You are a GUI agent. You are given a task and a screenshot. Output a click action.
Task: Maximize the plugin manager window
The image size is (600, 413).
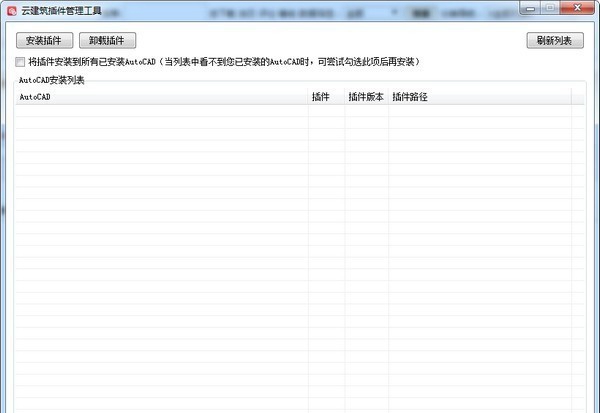point(550,8)
